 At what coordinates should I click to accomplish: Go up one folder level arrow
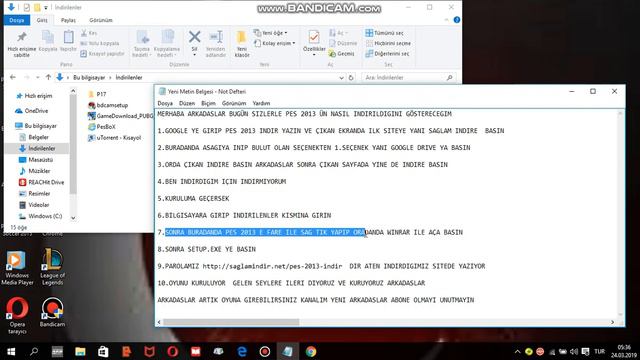[x=48, y=77]
